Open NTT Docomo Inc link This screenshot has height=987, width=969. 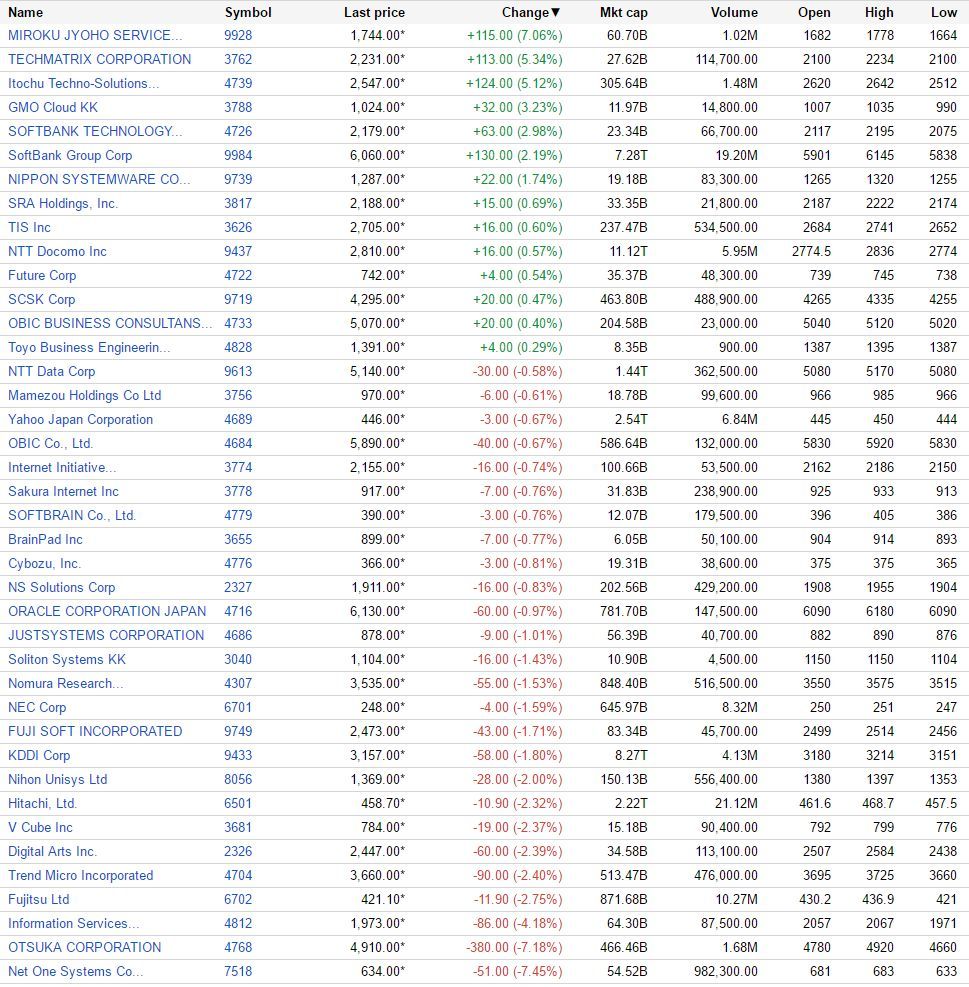coord(57,251)
